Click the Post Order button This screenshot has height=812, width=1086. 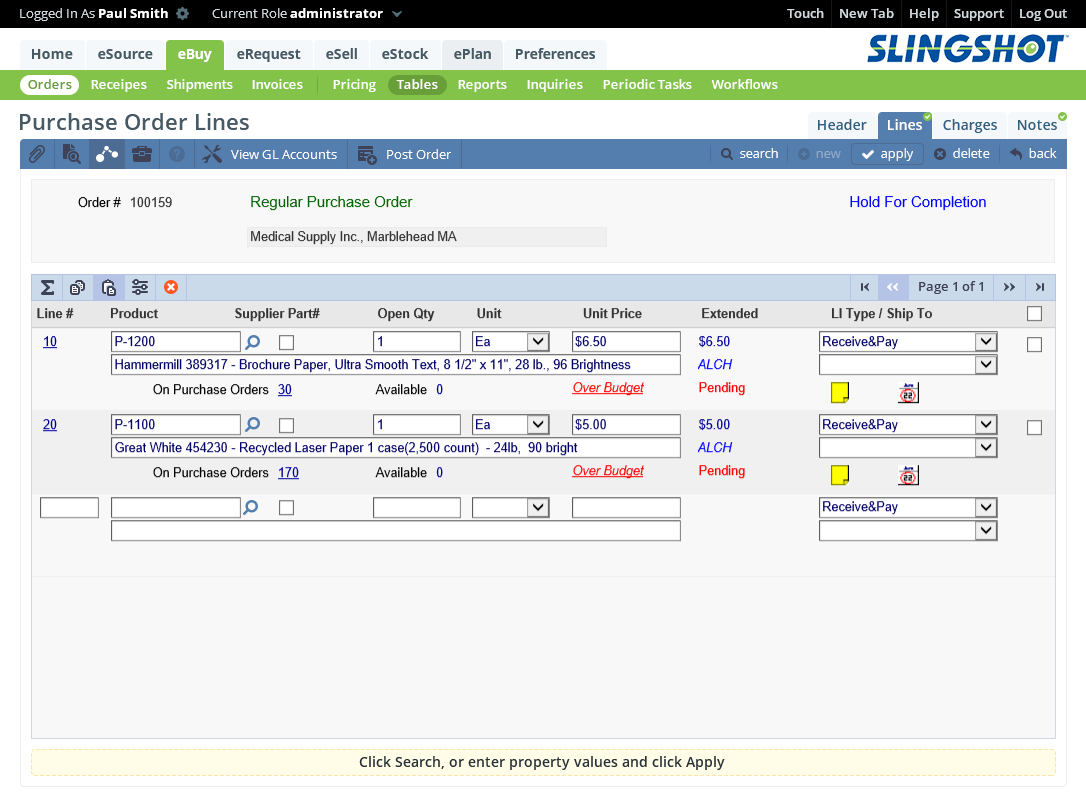(405, 154)
